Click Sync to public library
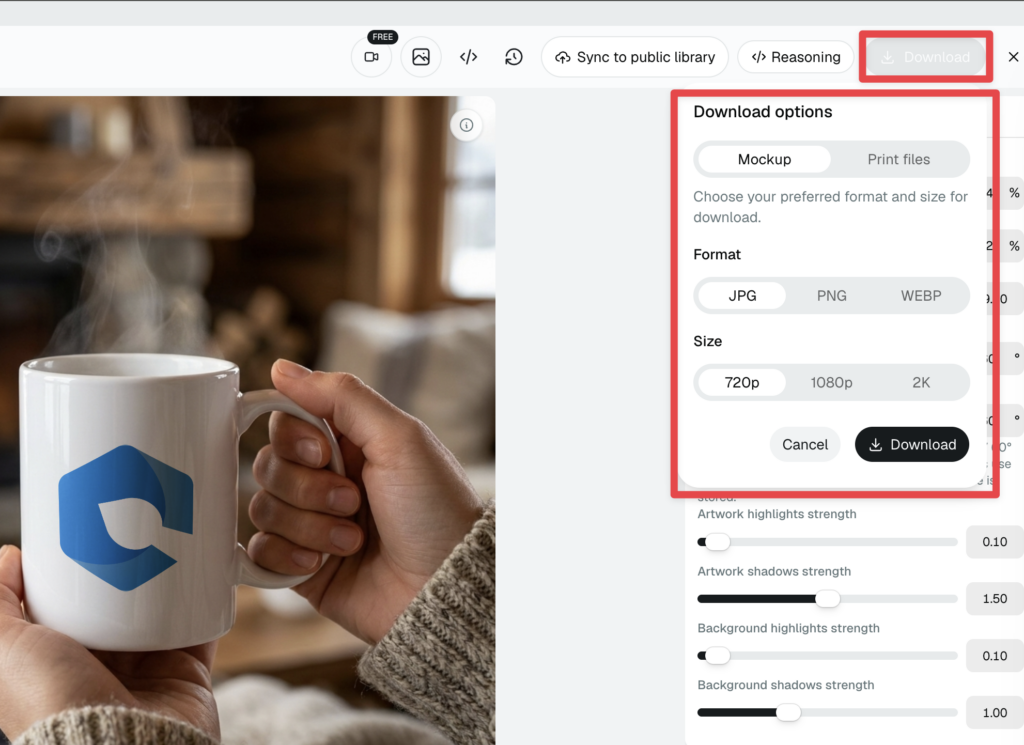 coord(635,57)
